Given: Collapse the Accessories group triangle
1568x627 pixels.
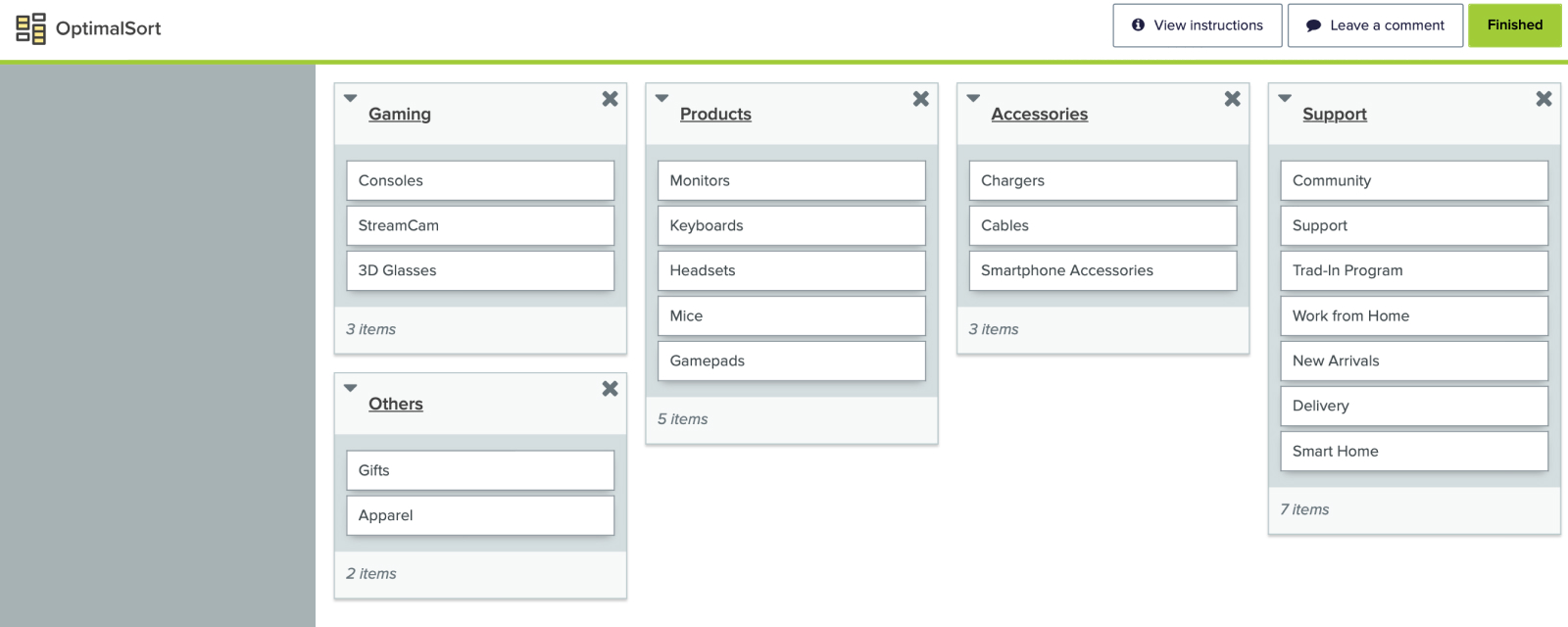Looking at the screenshot, I should 973,98.
